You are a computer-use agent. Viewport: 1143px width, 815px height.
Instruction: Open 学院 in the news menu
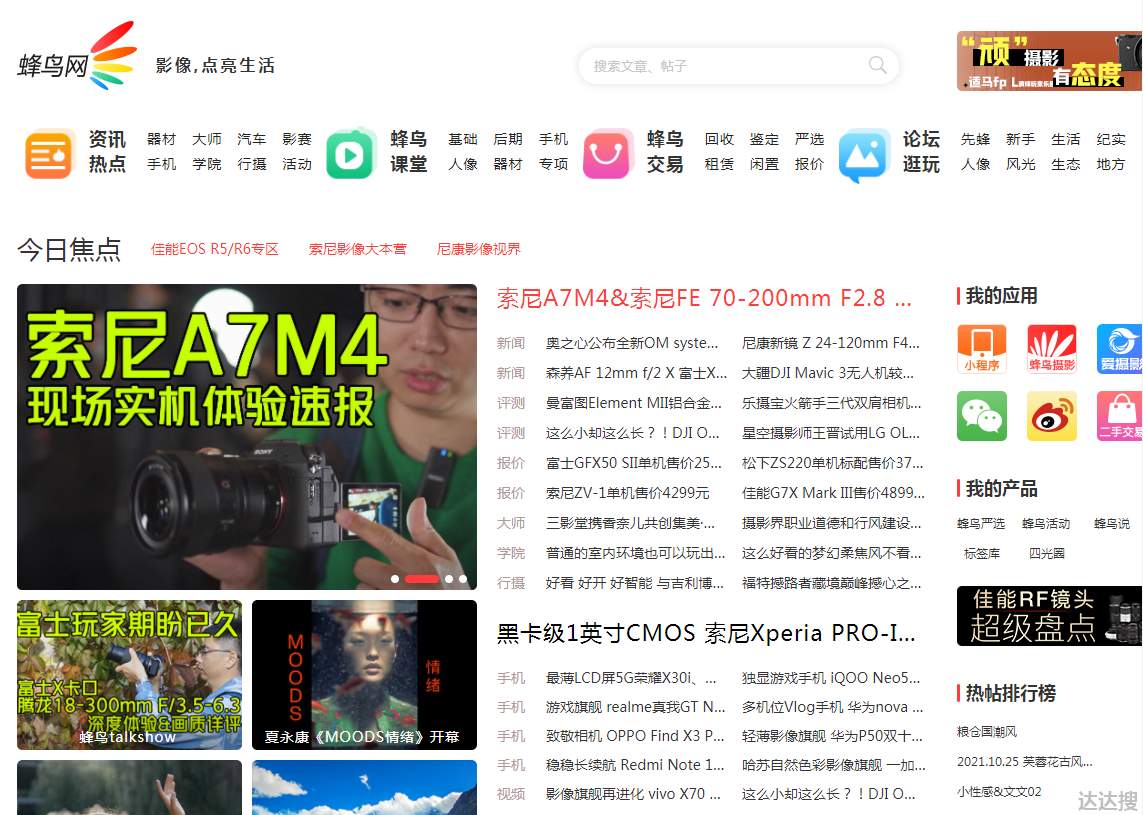(207, 164)
